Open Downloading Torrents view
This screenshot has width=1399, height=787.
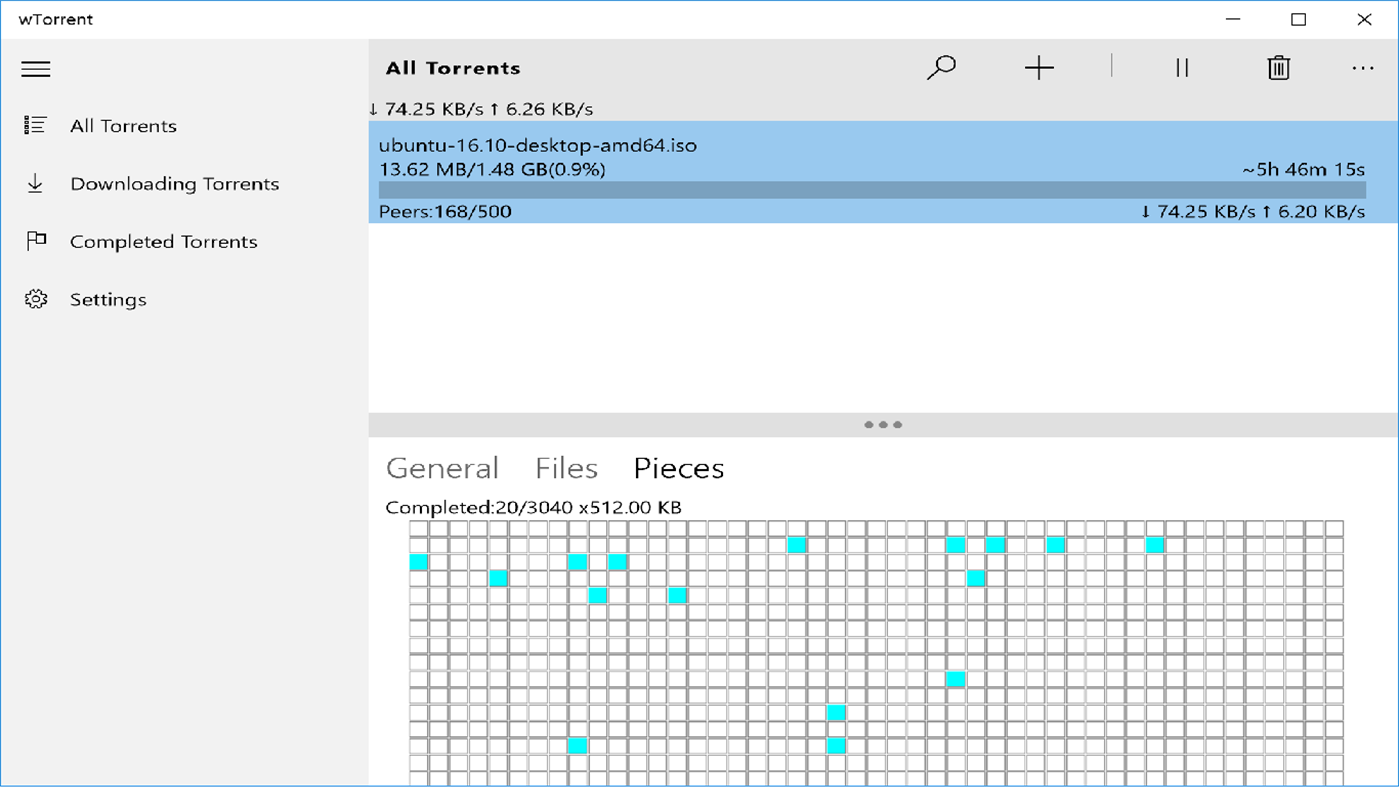174,183
